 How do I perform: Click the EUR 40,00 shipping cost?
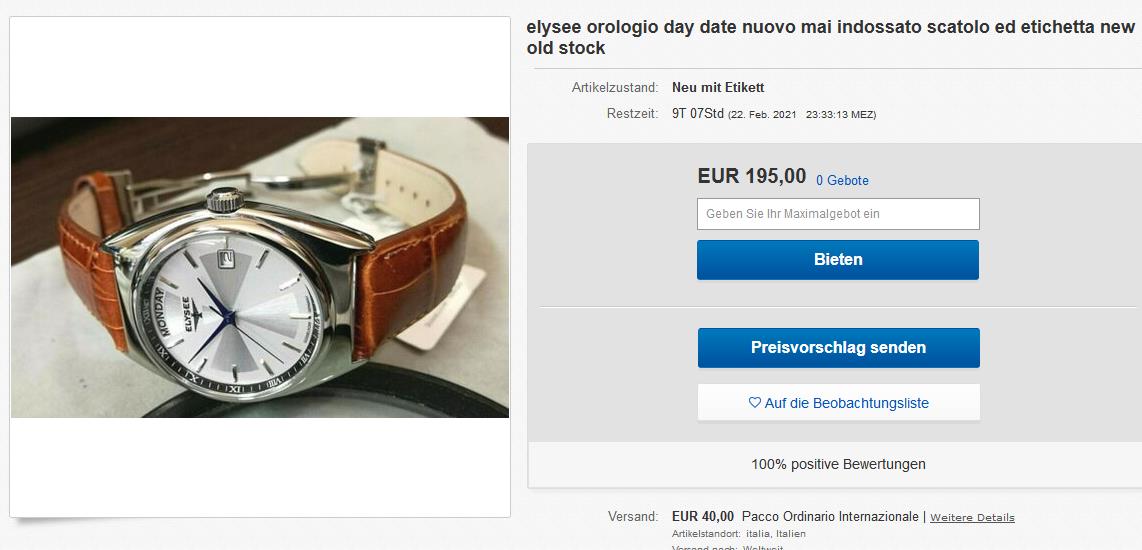click(x=703, y=516)
